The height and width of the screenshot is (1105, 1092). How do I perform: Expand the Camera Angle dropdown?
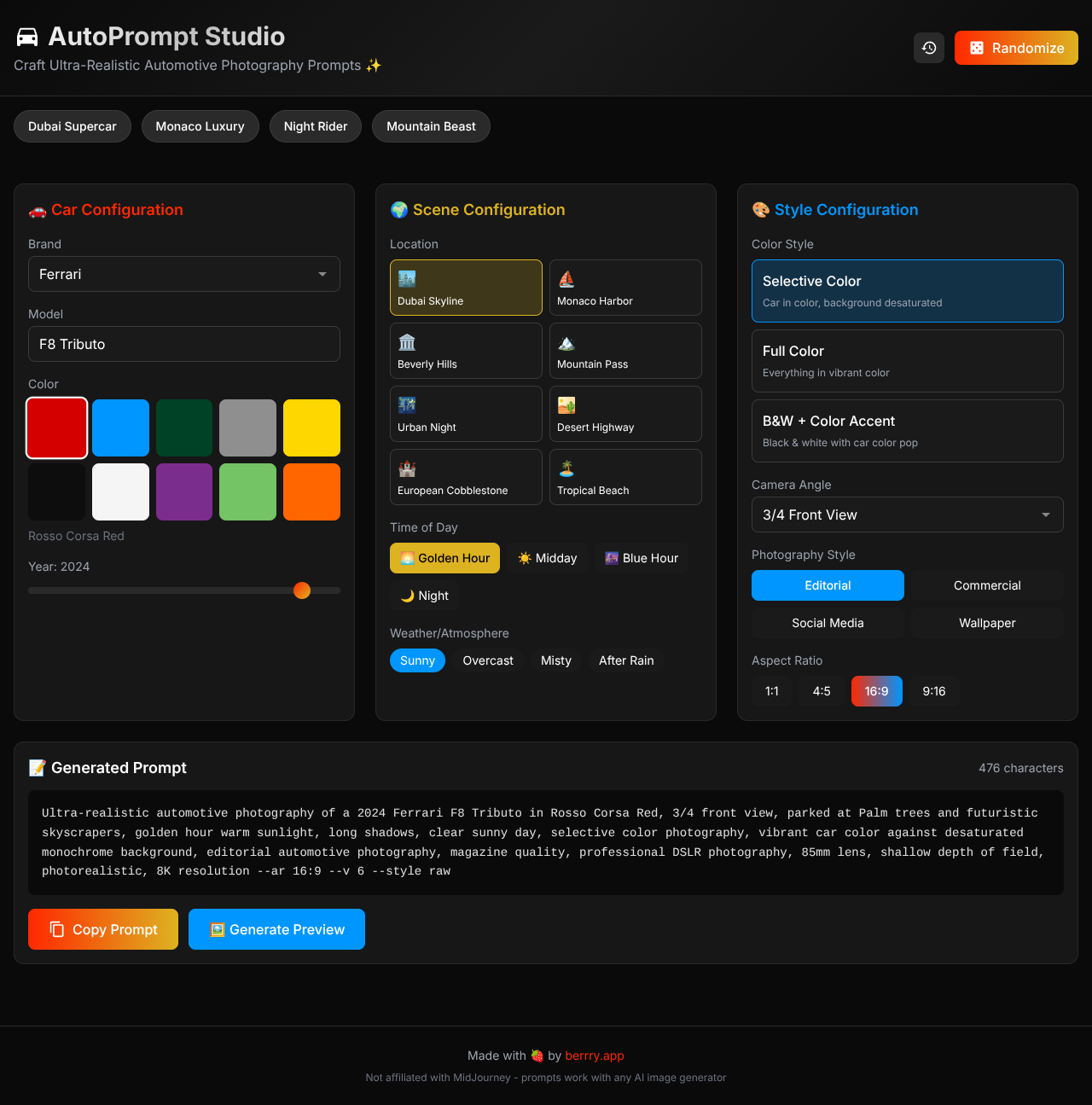coord(907,515)
